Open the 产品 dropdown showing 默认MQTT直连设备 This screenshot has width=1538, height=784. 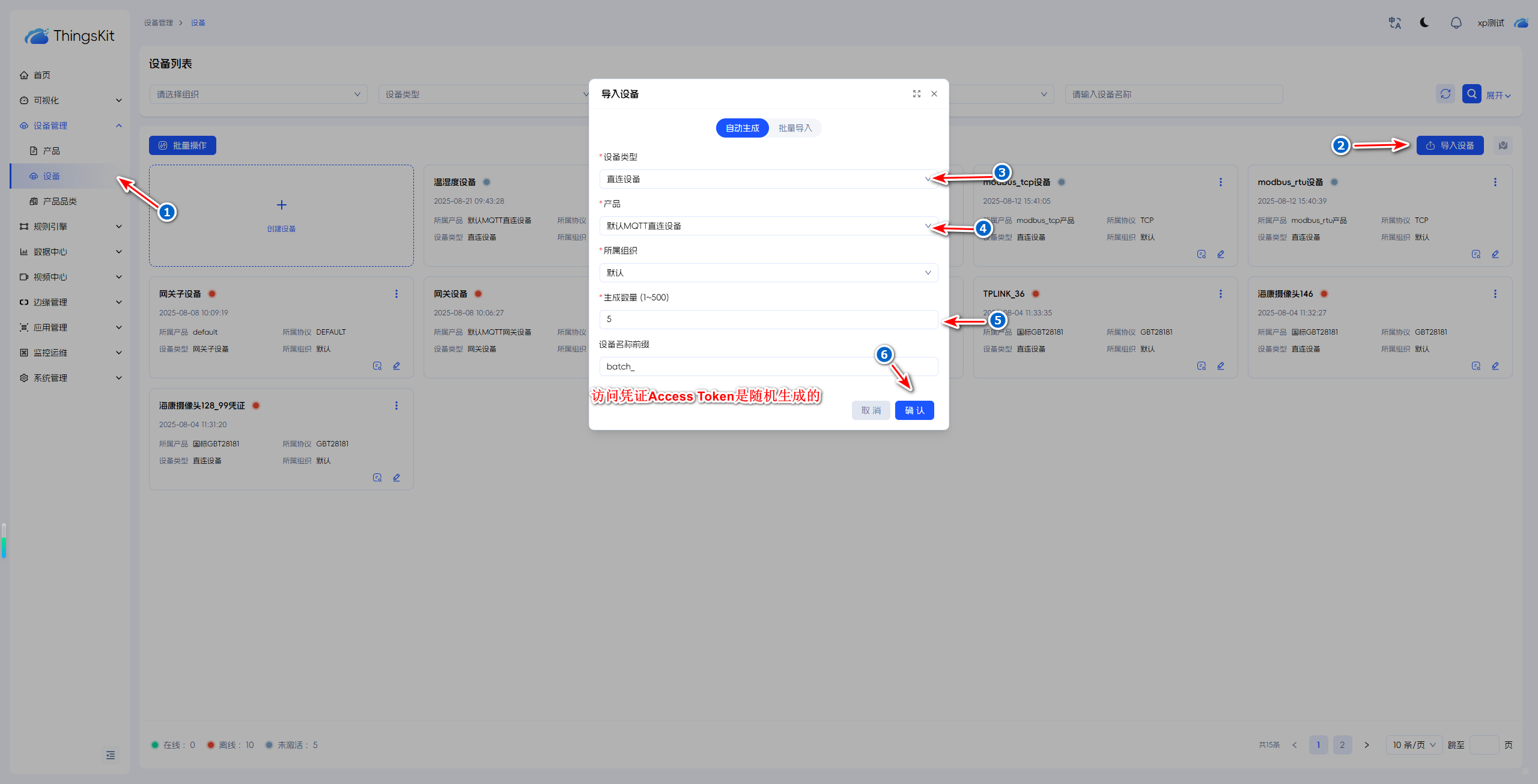point(768,226)
